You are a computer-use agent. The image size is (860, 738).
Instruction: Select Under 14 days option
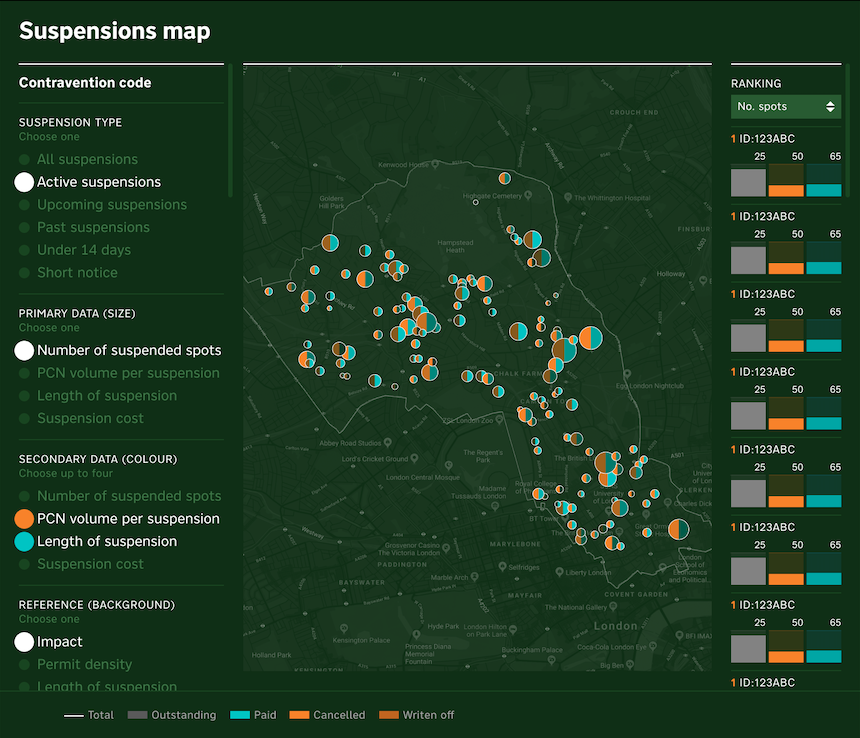[75, 250]
